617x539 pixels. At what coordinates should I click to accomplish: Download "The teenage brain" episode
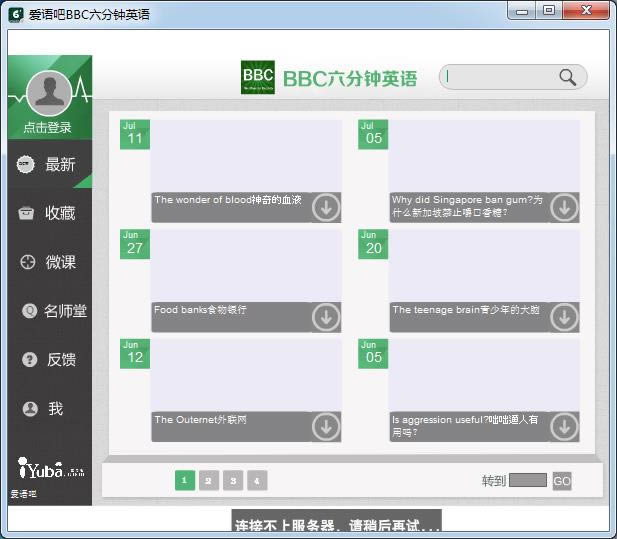[564, 317]
